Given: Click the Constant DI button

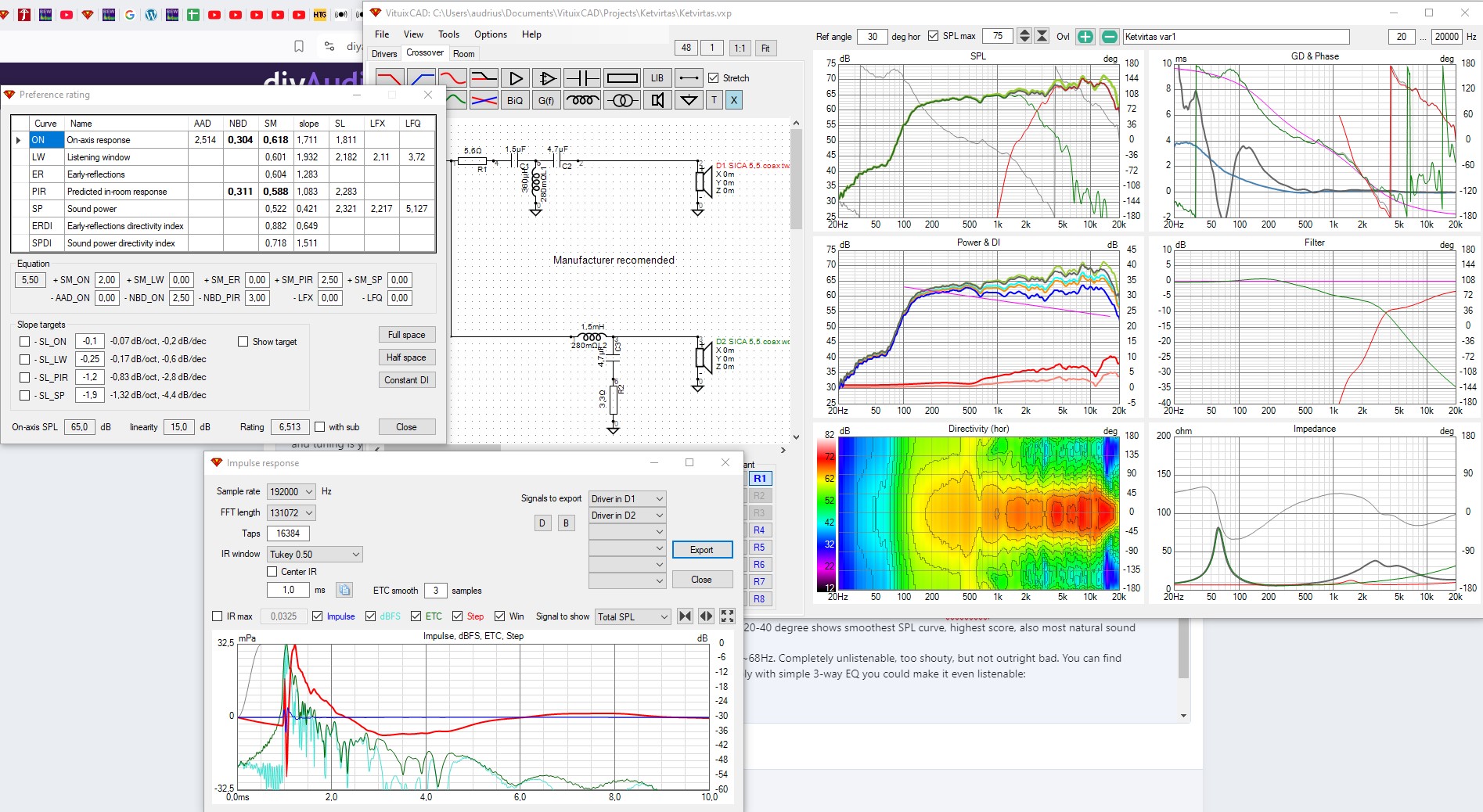Looking at the screenshot, I should (x=407, y=380).
